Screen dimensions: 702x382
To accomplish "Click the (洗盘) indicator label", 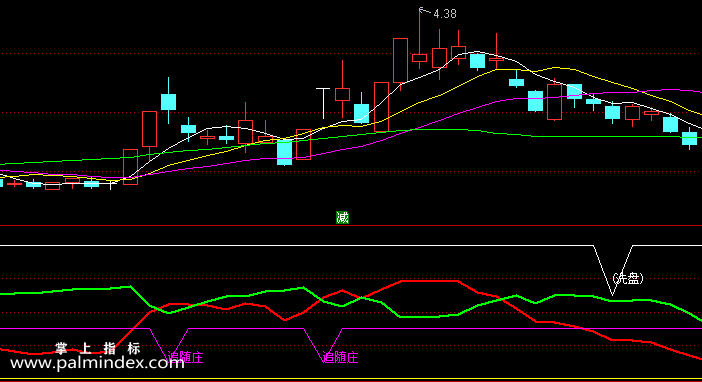I will click(628, 279).
